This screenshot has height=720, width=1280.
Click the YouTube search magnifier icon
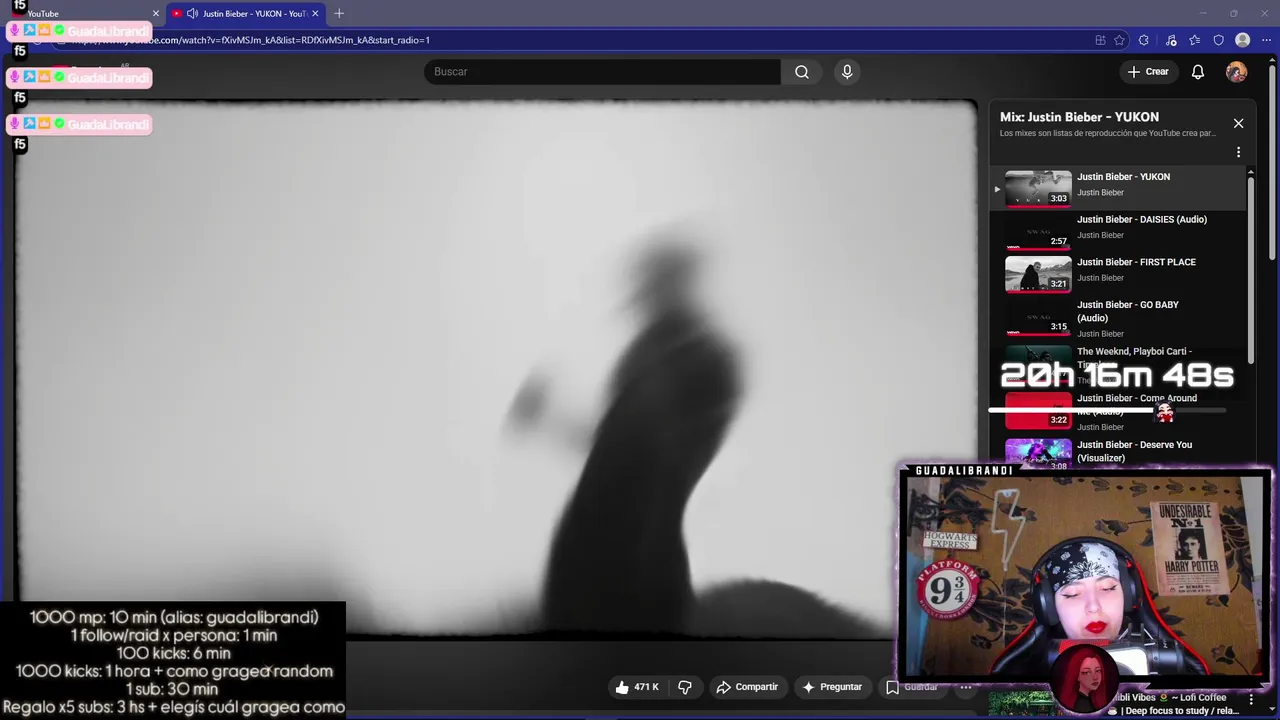pos(802,72)
